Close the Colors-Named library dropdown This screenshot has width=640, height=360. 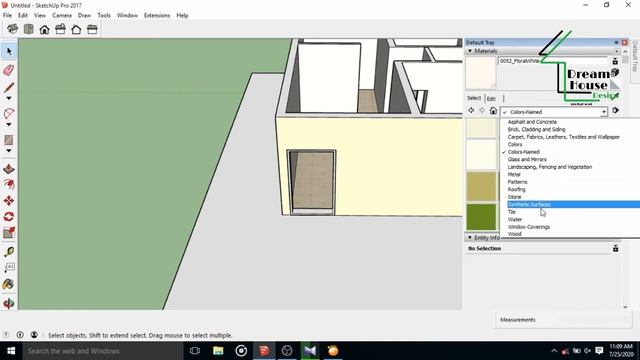click(603, 112)
